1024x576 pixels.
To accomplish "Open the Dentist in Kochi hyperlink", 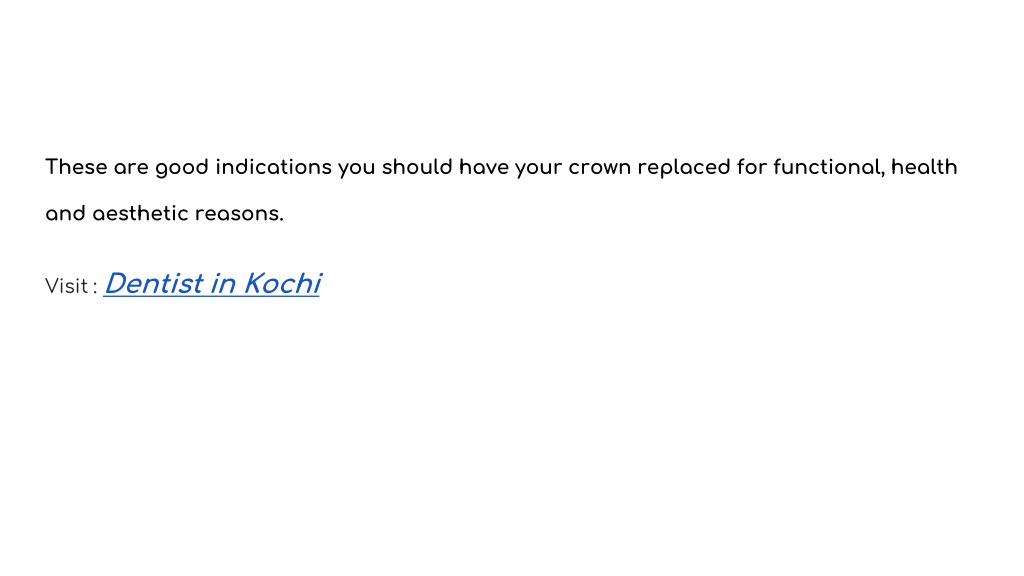I will pyautogui.click(x=212, y=284).
